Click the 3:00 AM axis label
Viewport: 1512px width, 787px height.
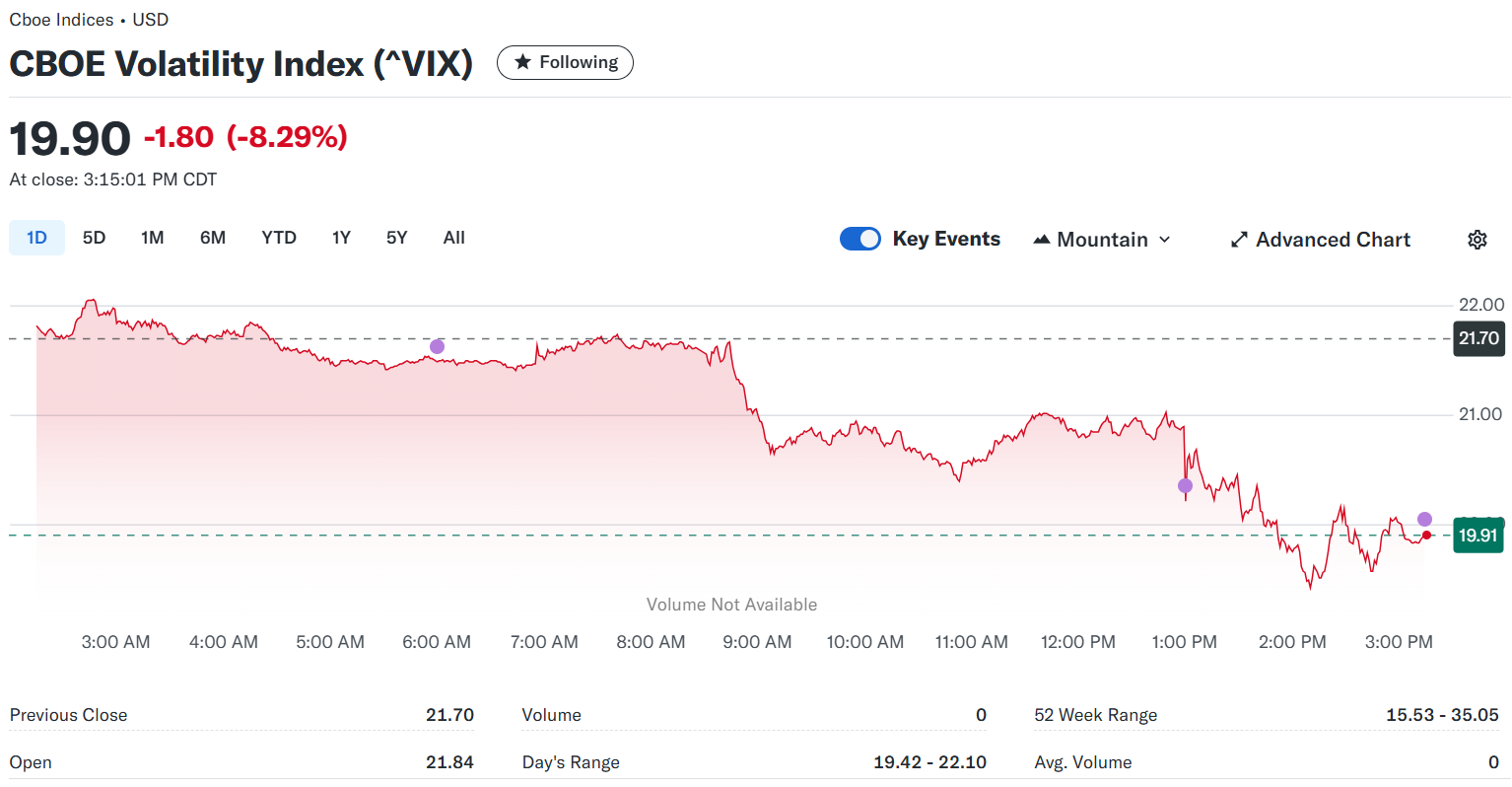pos(115,642)
